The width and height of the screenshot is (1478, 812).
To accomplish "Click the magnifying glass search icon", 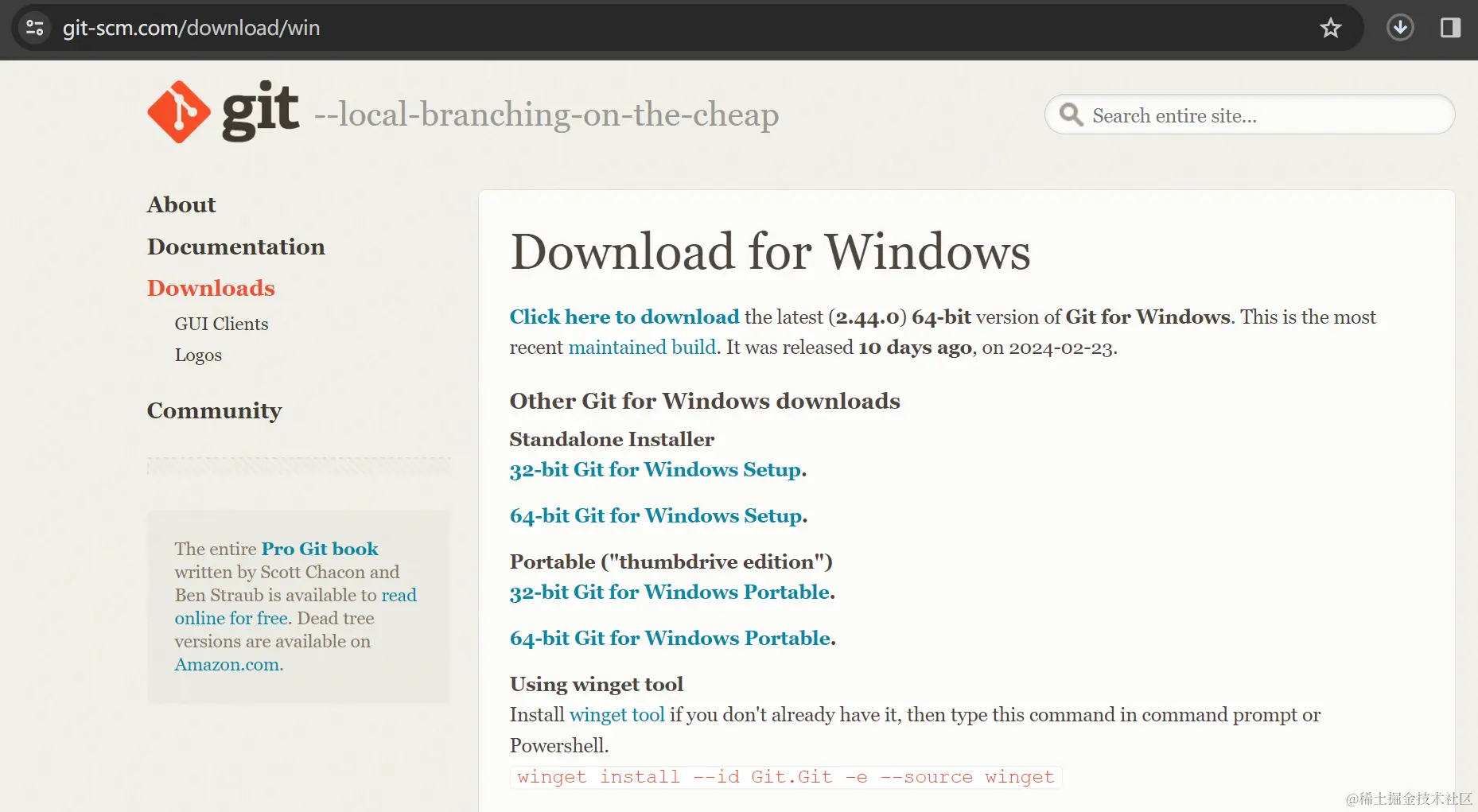I will pyautogui.click(x=1071, y=115).
